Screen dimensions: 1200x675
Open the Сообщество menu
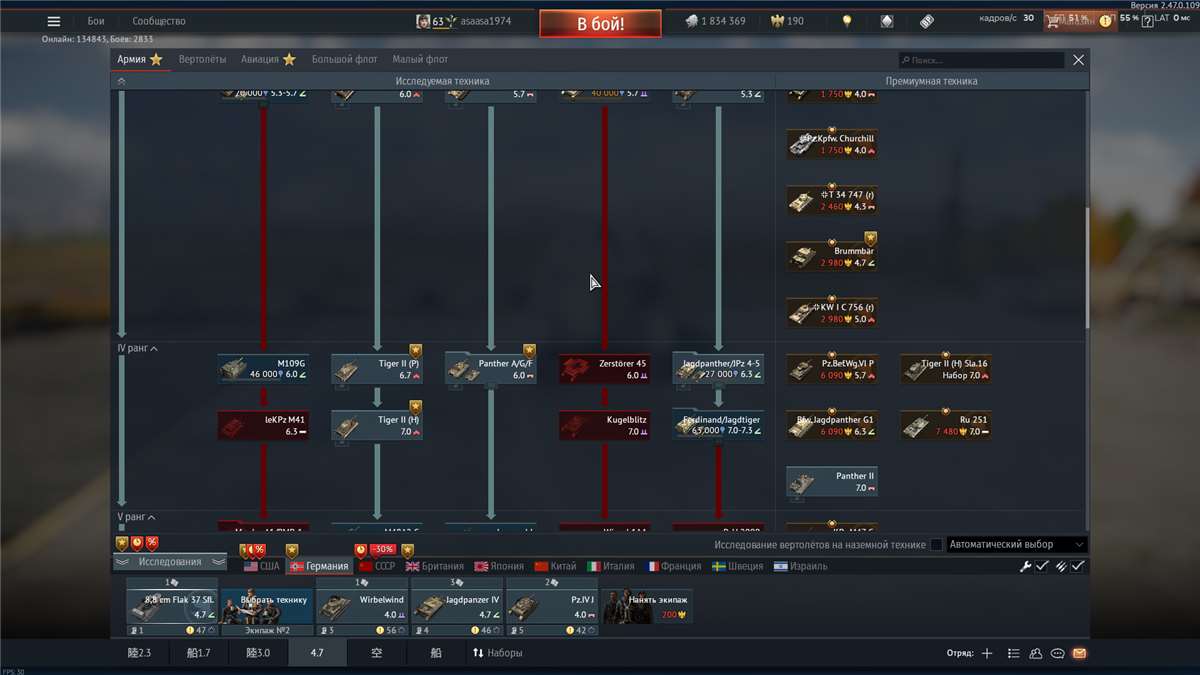(159, 21)
